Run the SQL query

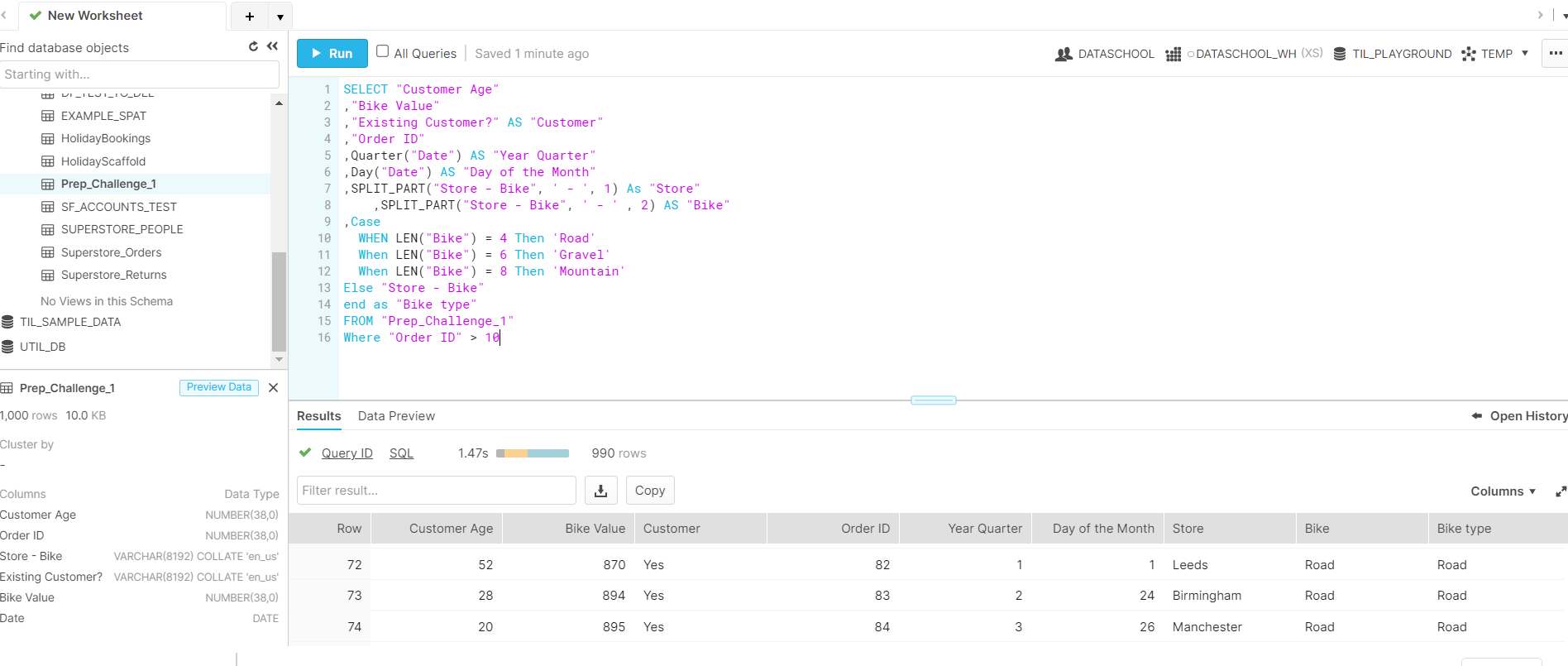pos(331,54)
